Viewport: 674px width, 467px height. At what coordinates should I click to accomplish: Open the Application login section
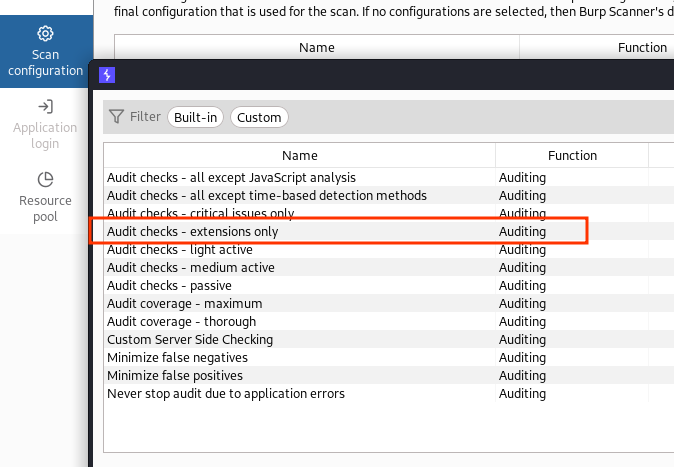tap(45, 124)
